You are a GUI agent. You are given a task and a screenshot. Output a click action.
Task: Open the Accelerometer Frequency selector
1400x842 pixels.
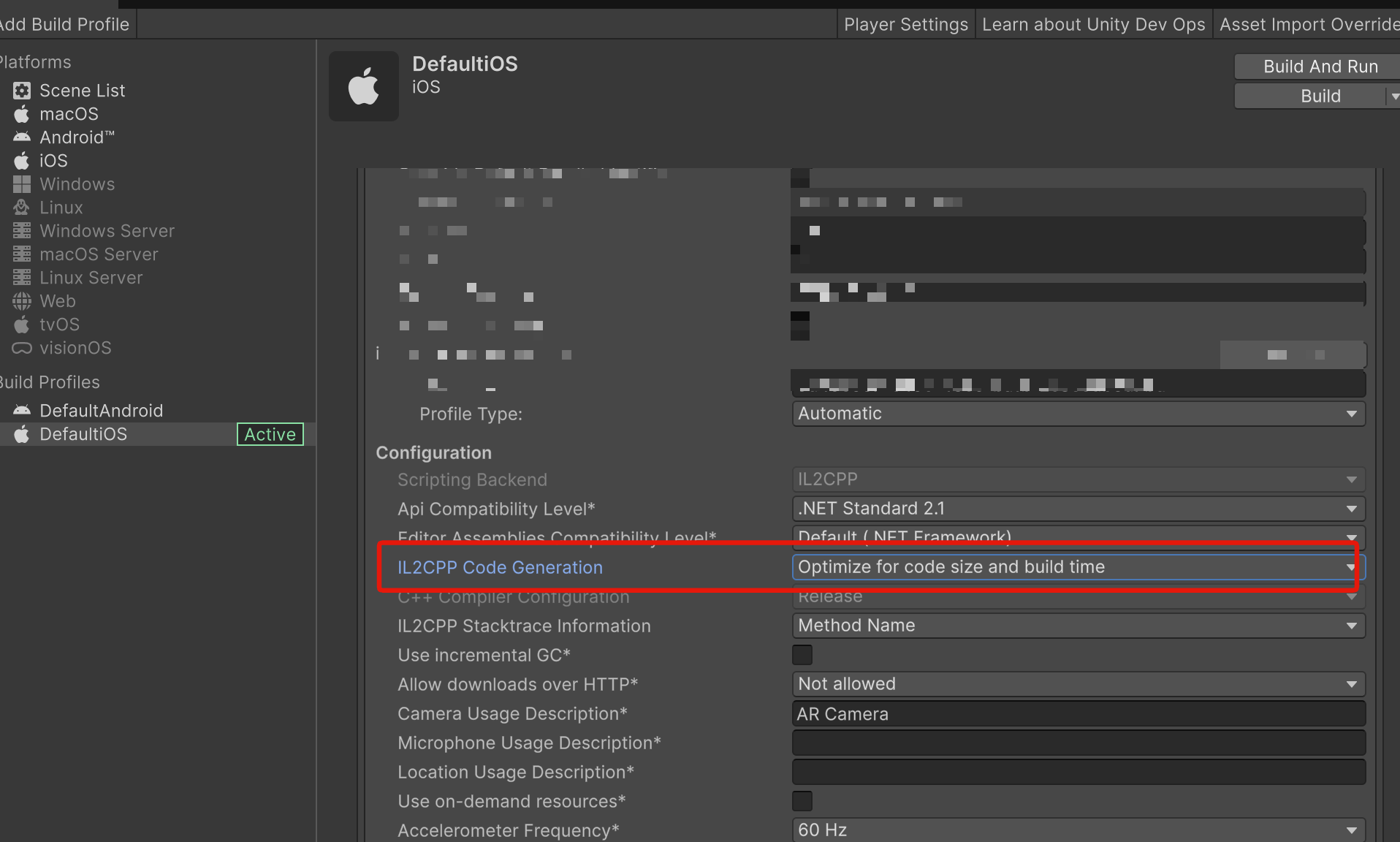click(x=1074, y=830)
